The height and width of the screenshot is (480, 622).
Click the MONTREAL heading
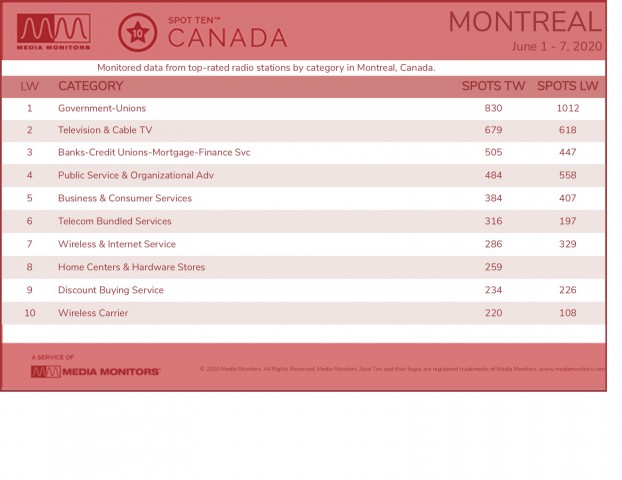click(525, 22)
